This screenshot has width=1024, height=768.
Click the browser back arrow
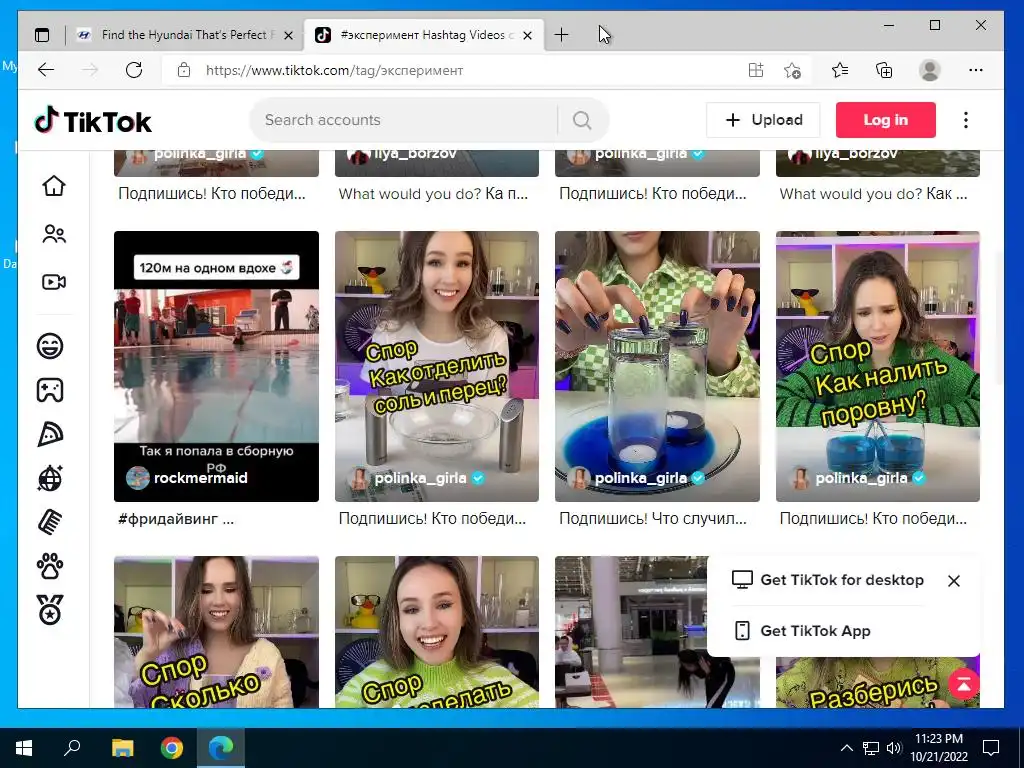click(x=46, y=70)
